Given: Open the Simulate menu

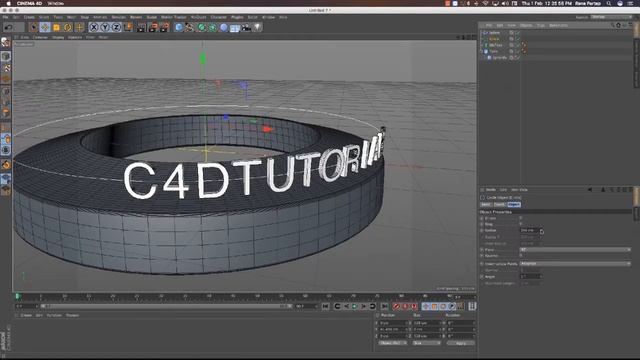Looking at the screenshot, I should click(119, 17).
